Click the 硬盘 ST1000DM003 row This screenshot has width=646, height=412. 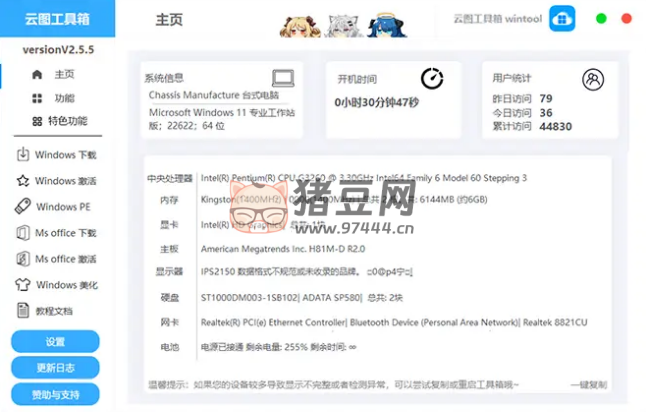coord(281,297)
